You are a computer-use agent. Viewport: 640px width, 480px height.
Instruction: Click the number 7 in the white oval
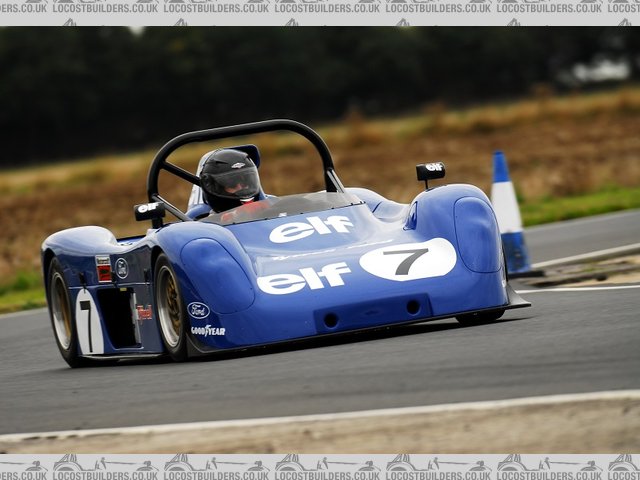click(407, 261)
